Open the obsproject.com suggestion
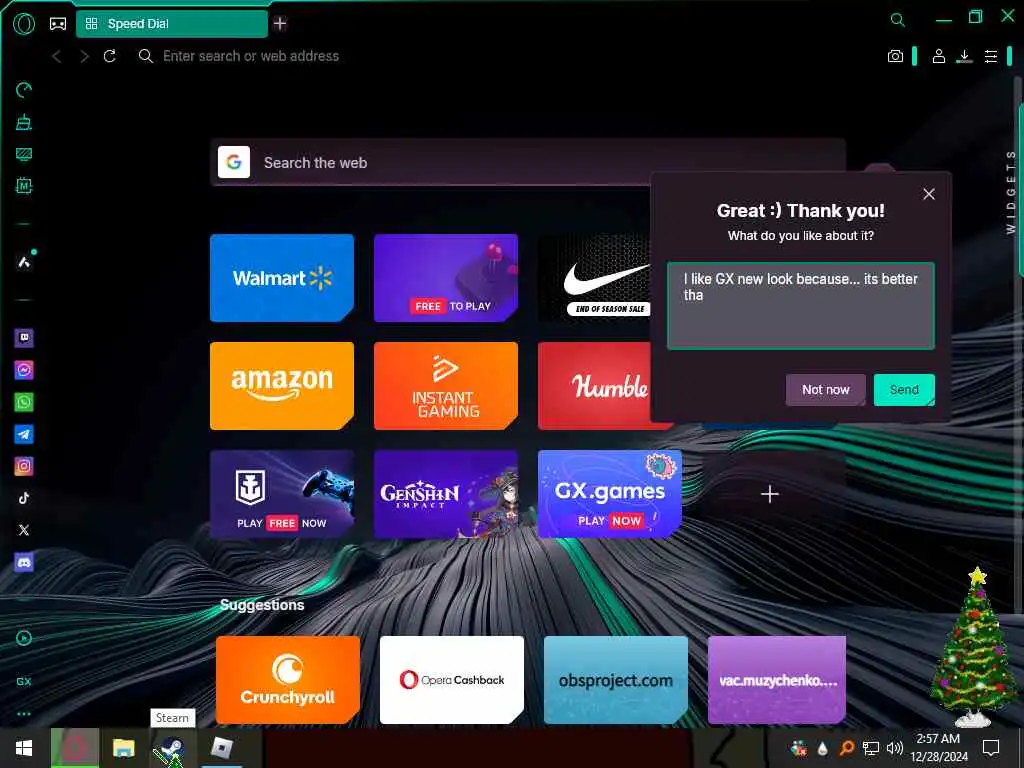The width and height of the screenshot is (1024, 768). click(616, 680)
